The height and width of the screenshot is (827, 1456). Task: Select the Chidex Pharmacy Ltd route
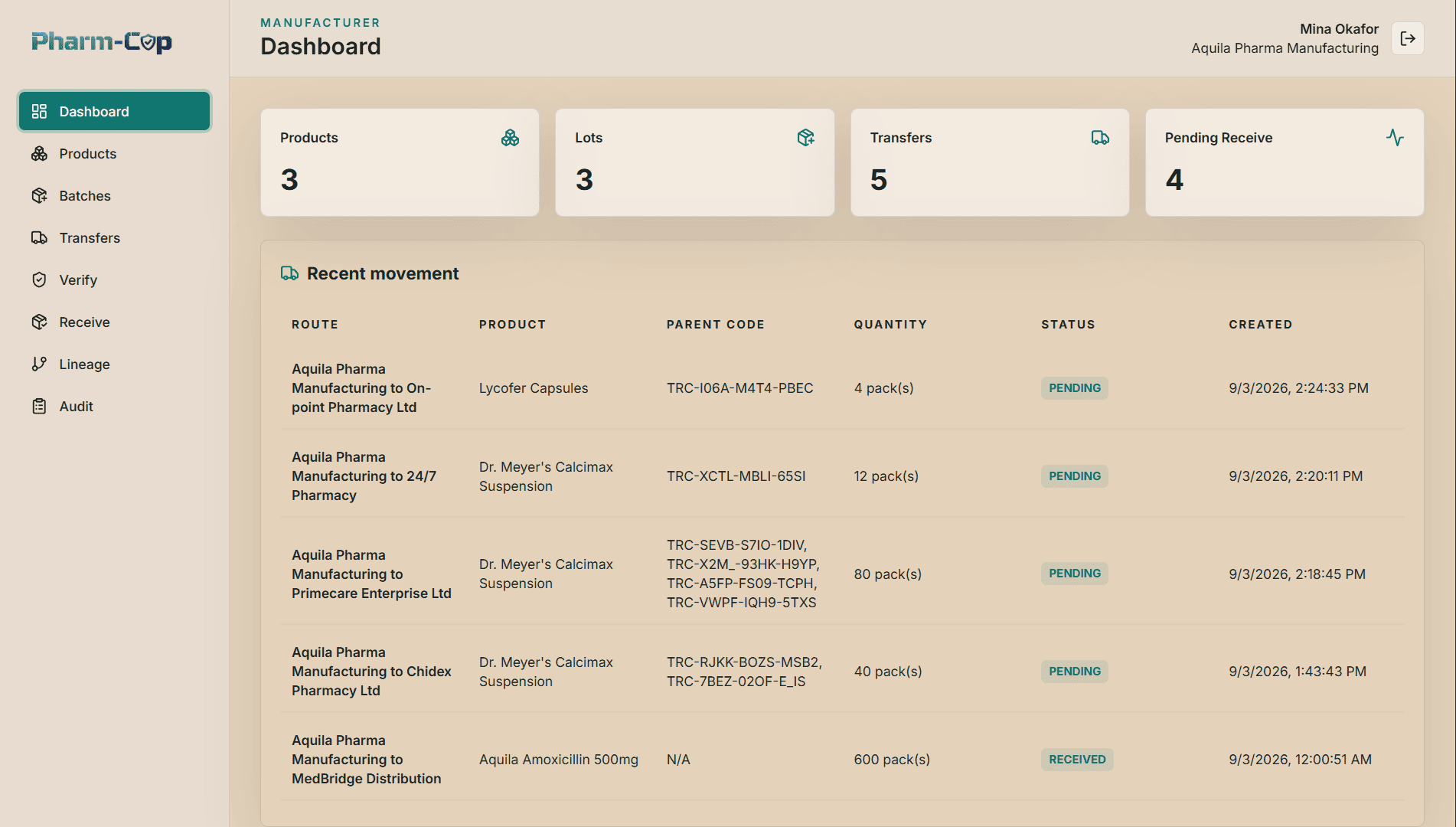tap(371, 672)
